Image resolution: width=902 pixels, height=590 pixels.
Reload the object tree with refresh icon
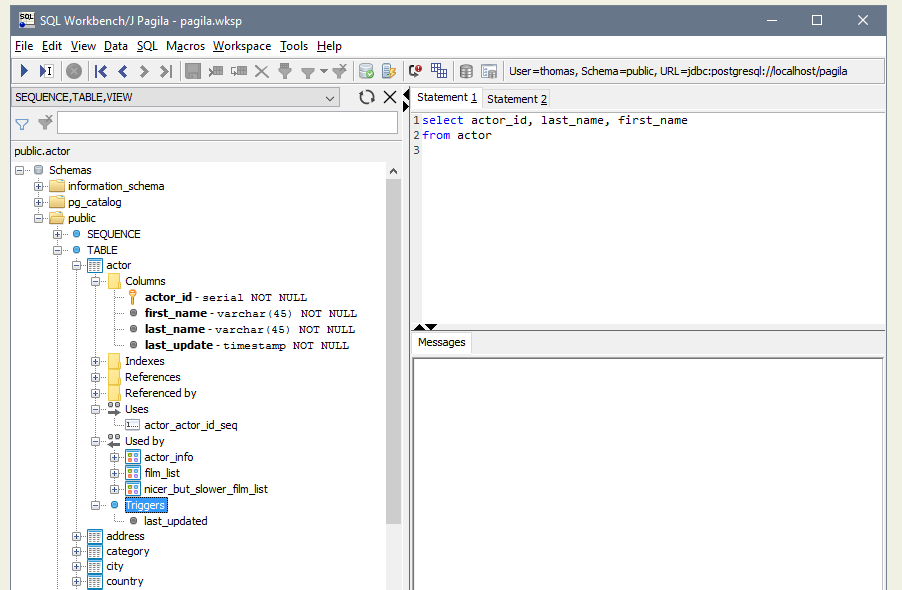[x=367, y=97]
